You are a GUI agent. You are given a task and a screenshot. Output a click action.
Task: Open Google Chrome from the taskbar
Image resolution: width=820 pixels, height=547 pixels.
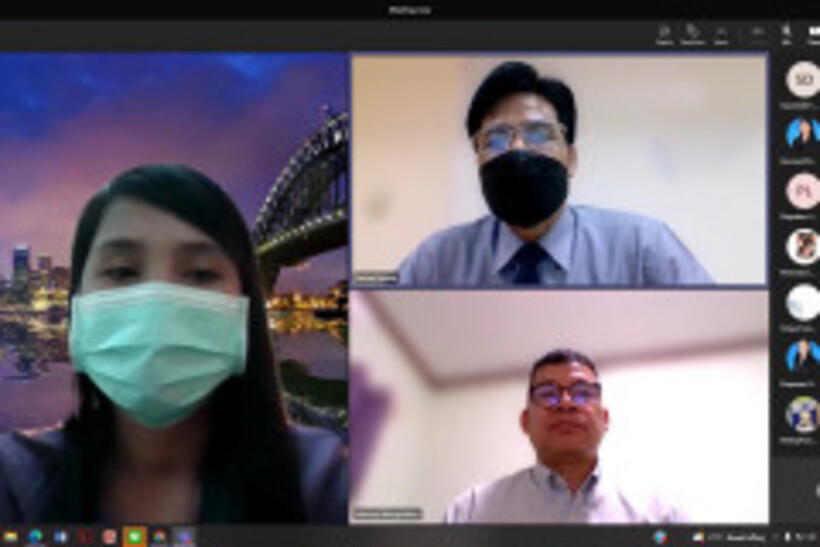click(x=160, y=537)
